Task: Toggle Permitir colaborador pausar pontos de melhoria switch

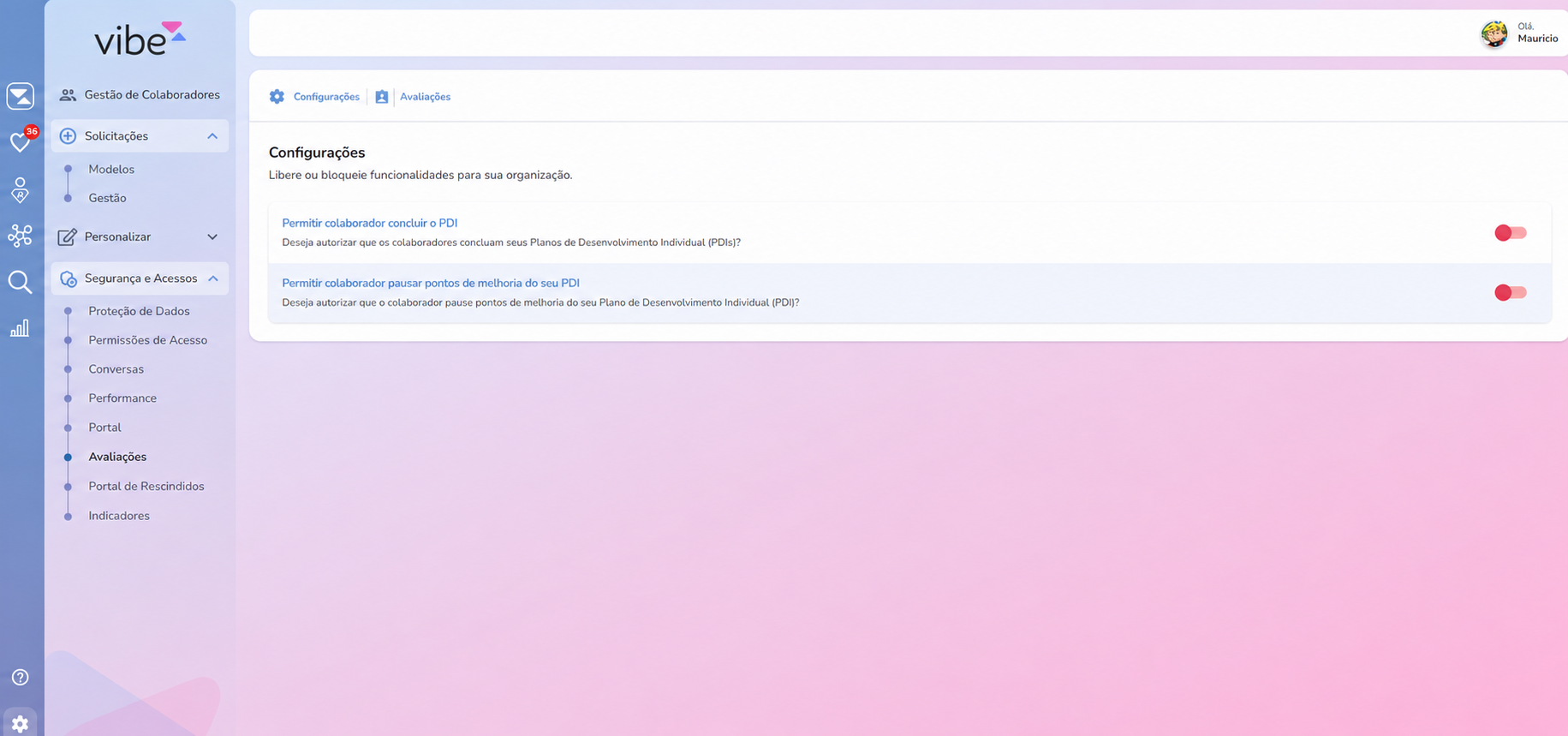Action: [x=1511, y=293]
